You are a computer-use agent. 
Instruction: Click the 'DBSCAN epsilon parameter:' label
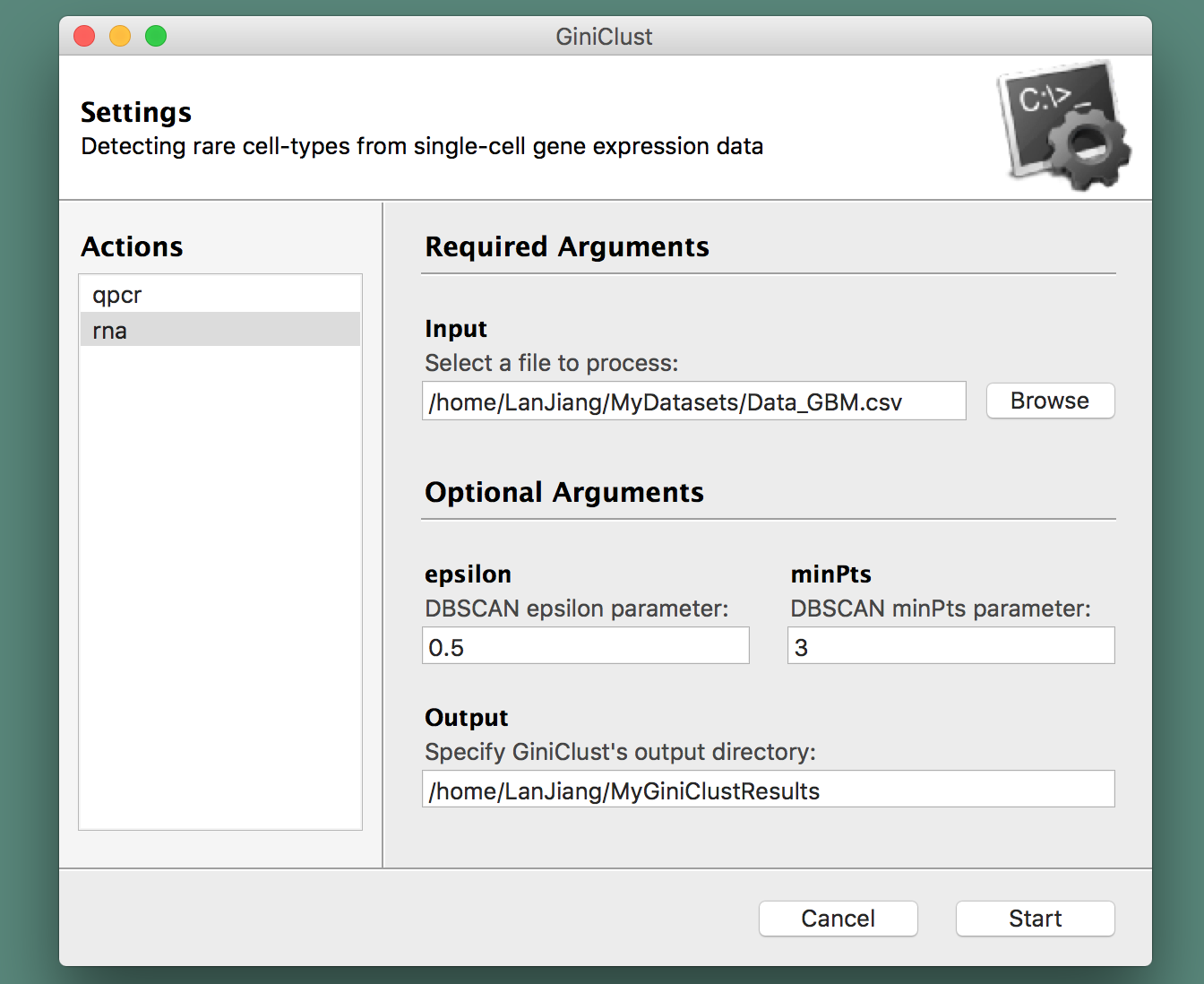pyautogui.click(x=576, y=609)
